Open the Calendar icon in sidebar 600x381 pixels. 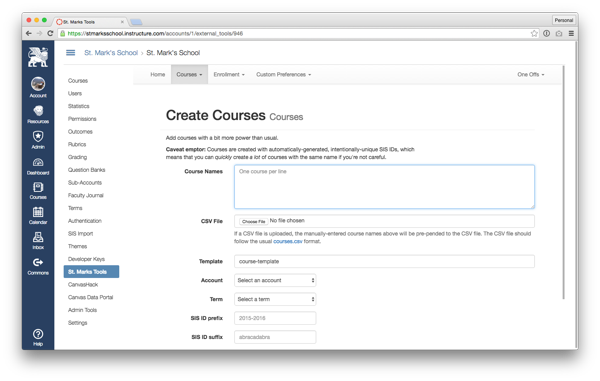[x=38, y=212]
